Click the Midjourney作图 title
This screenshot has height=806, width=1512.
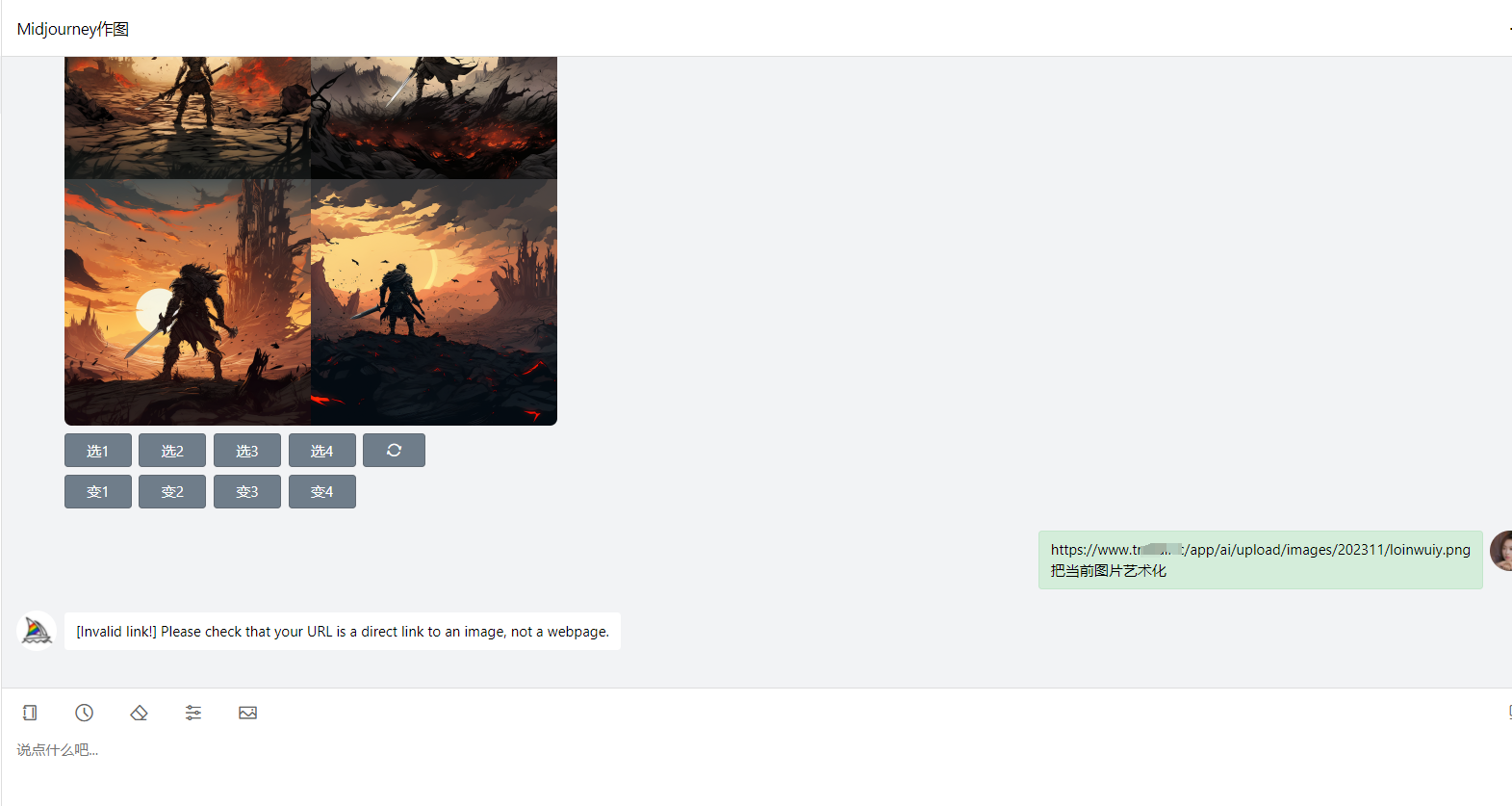[x=73, y=29]
